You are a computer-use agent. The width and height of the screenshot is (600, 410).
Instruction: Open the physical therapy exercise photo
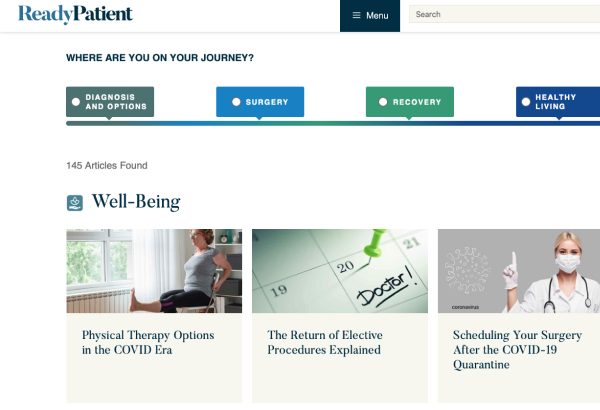click(154, 271)
